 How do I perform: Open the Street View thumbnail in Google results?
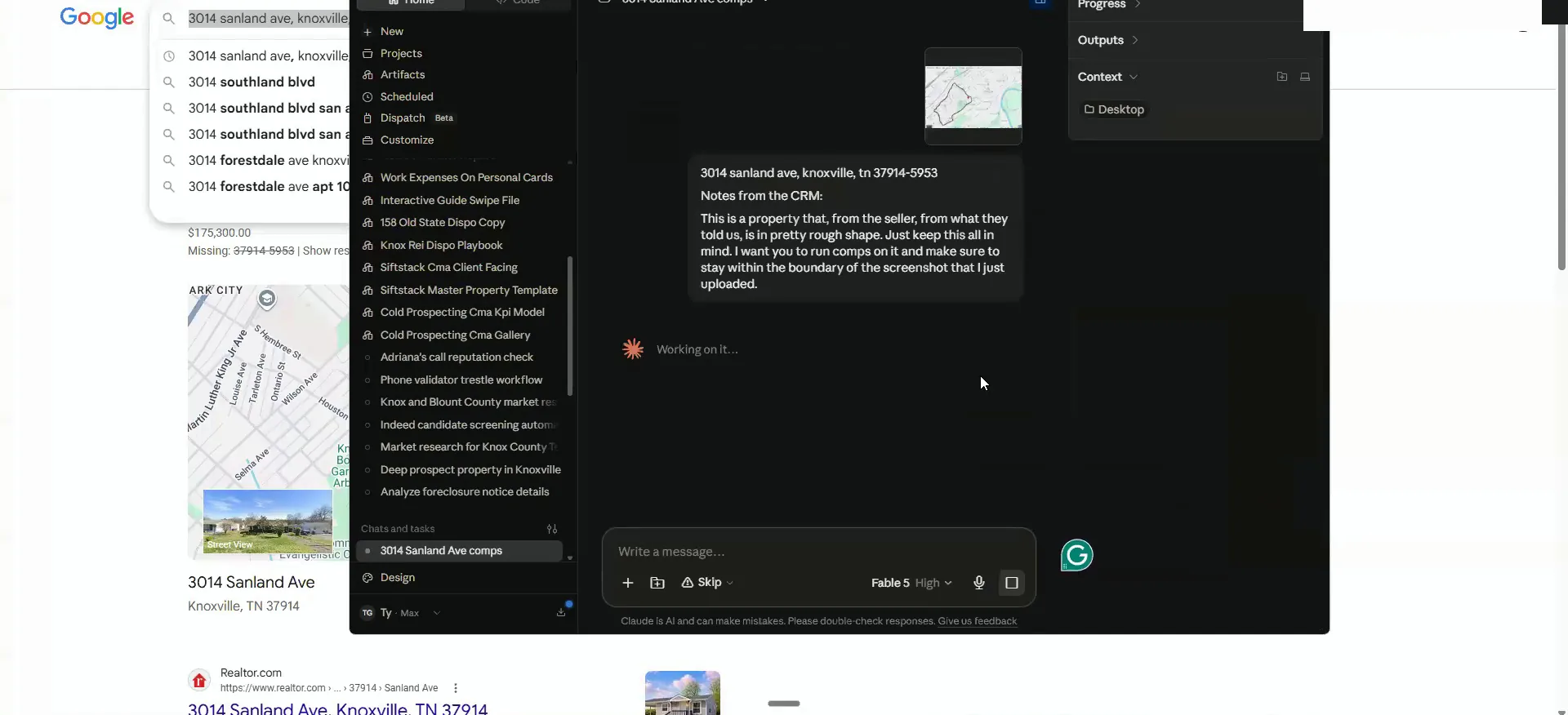(x=267, y=522)
